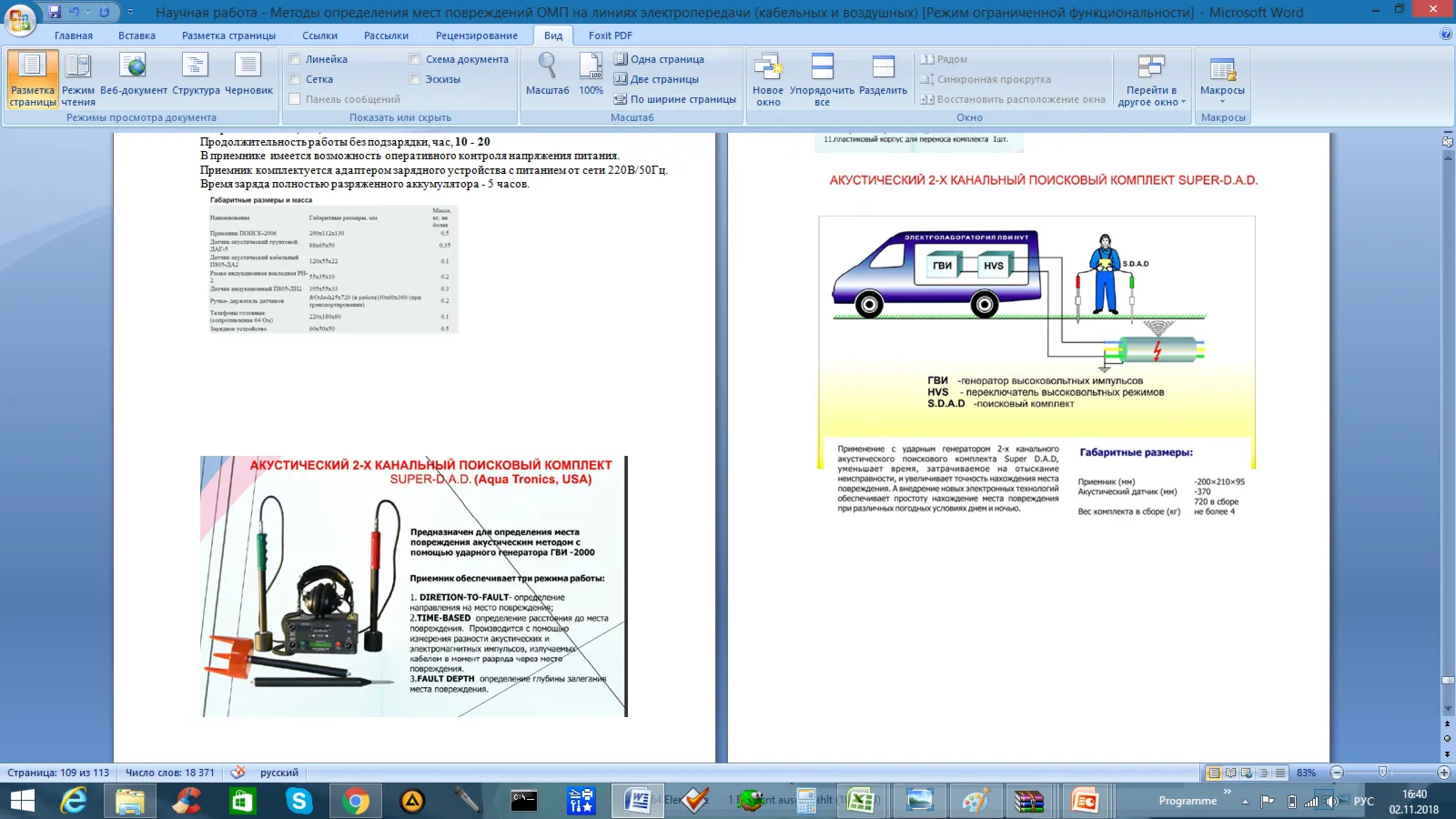Open the Вставка tab
The width and height of the screenshot is (1456, 819).
tap(136, 35)
